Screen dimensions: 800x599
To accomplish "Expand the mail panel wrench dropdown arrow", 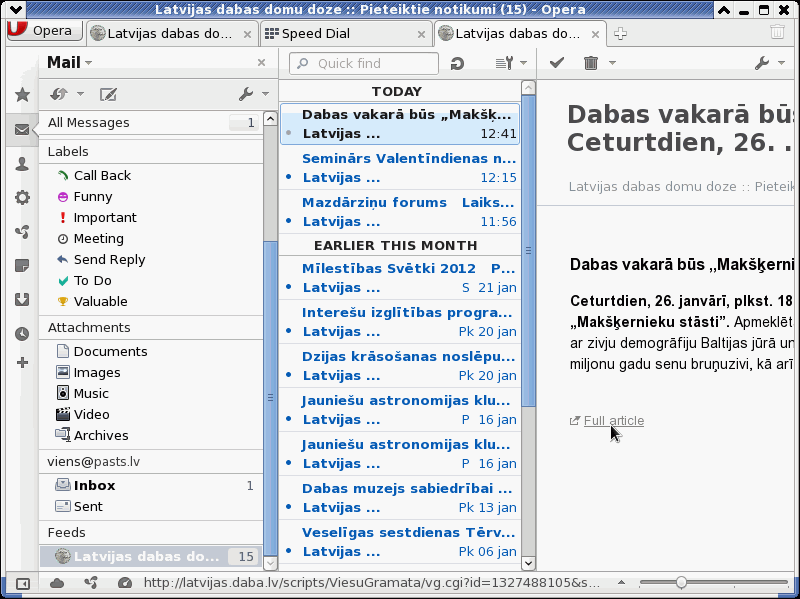I will tap(265, 94).
